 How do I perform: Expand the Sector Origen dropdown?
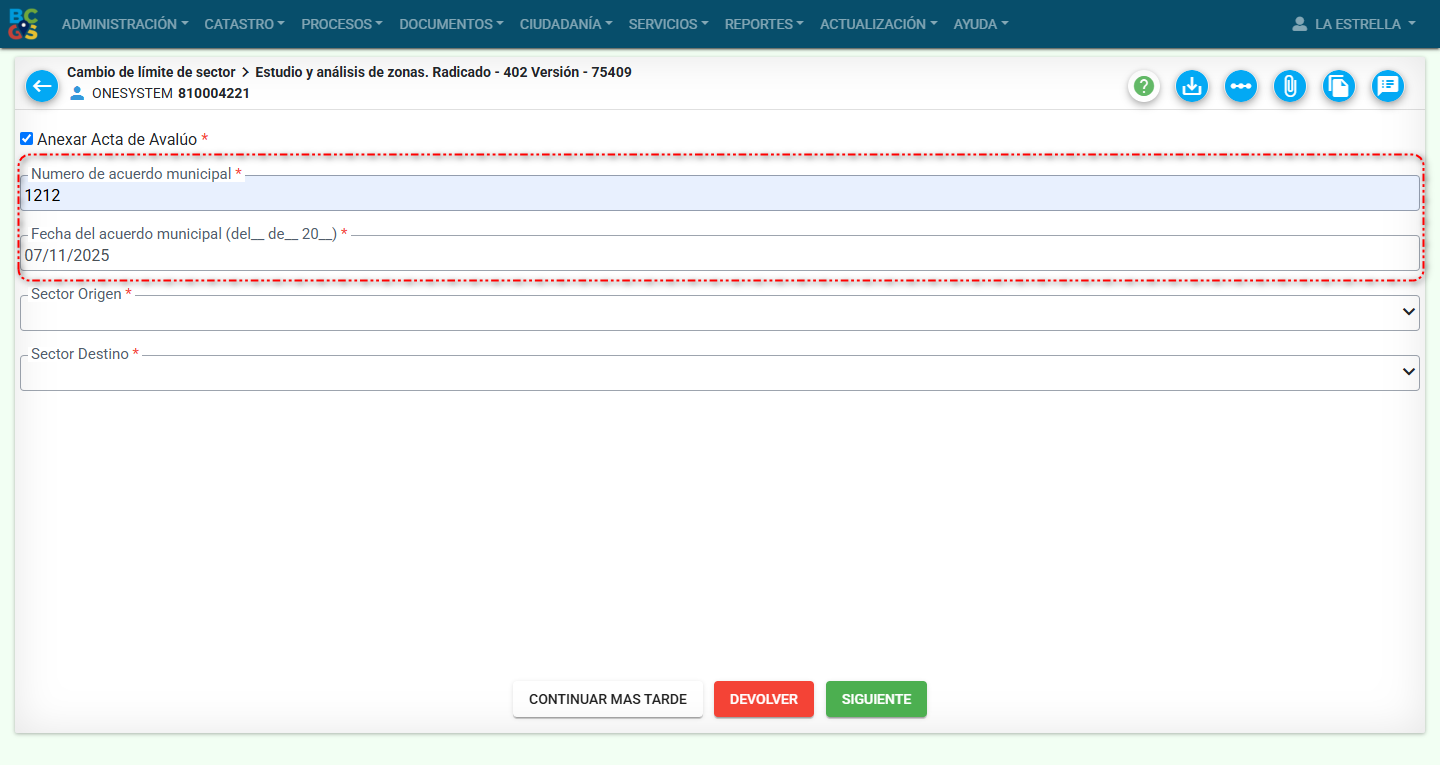[x=719, y=313]
